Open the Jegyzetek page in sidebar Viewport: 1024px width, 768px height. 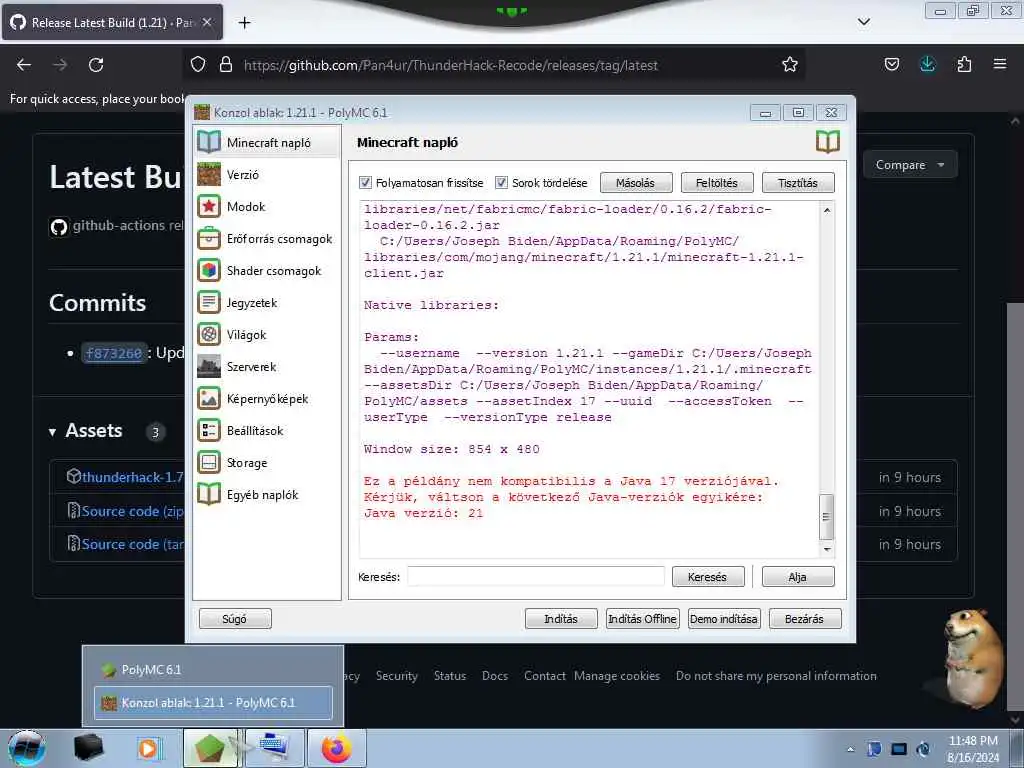click(x=267, y=302)
